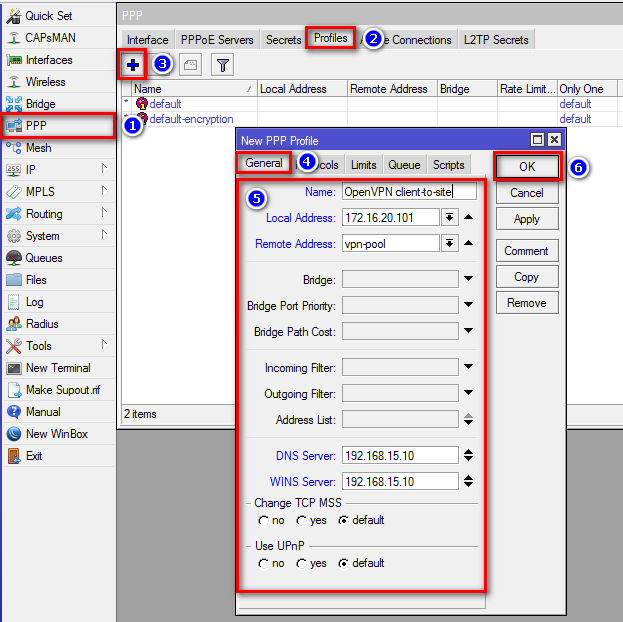This screenshot has width=623, height=622.
Task: Open the Log entry
Action: click(59, 302)
